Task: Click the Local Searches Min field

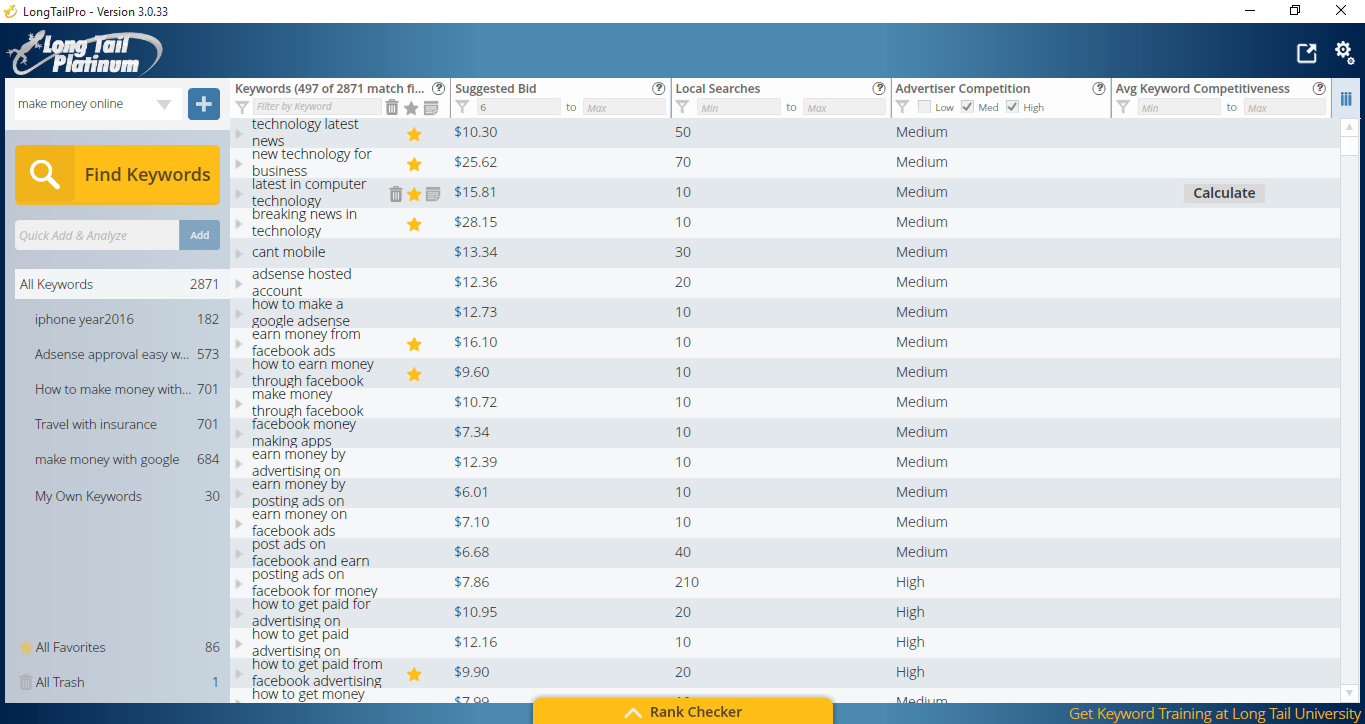Action: click(738, 107)
